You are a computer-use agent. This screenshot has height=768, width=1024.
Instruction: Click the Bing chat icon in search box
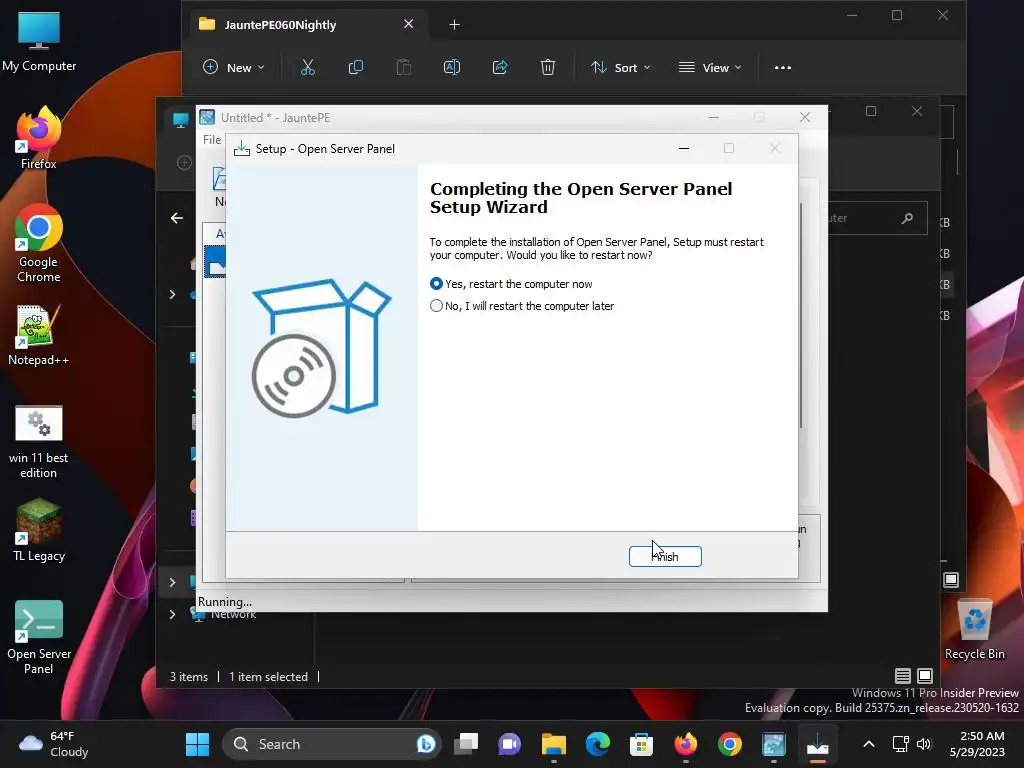tap(426, 744)
